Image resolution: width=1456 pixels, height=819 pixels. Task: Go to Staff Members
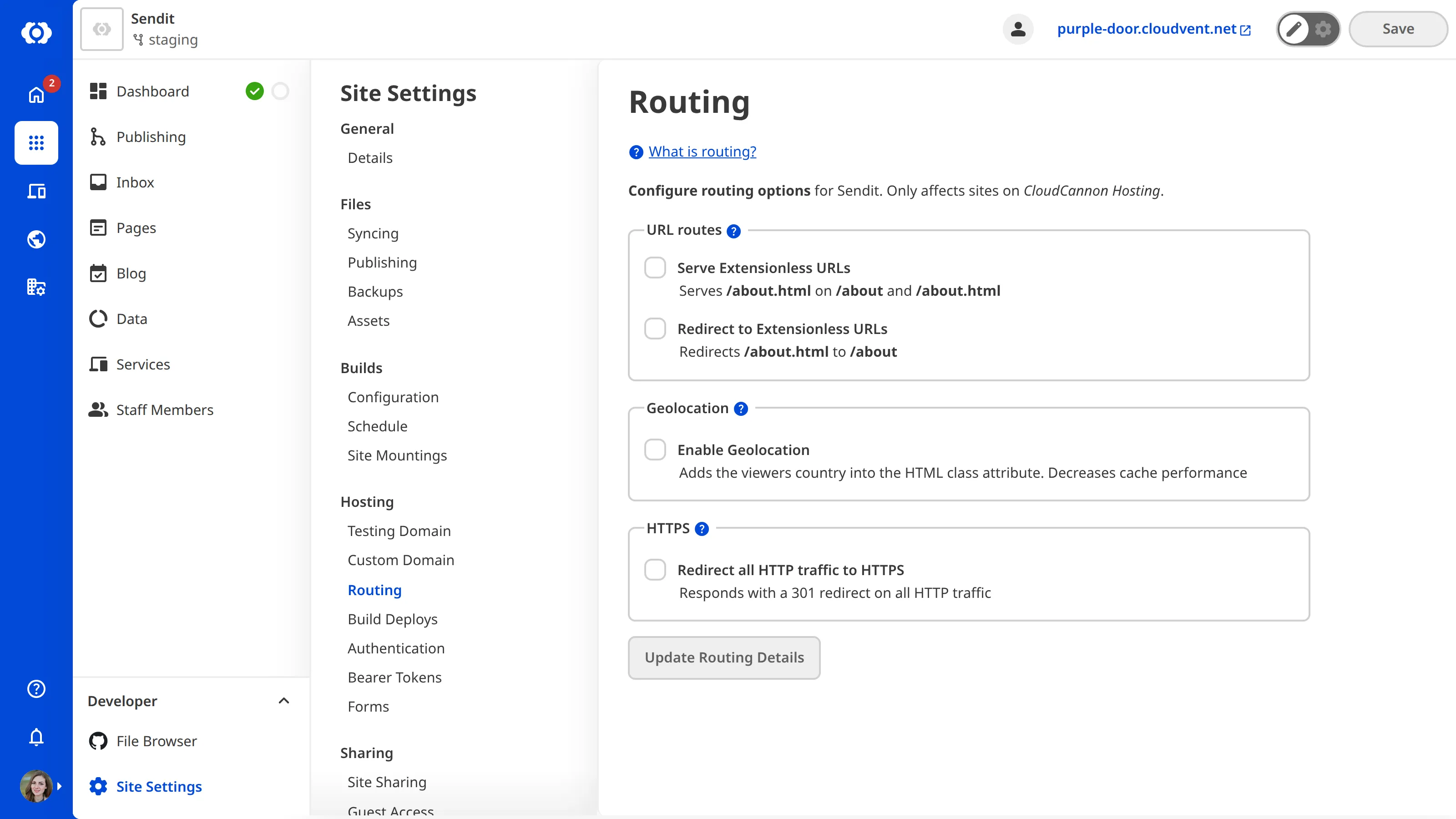pyautogui.click(x=164, y=410)
